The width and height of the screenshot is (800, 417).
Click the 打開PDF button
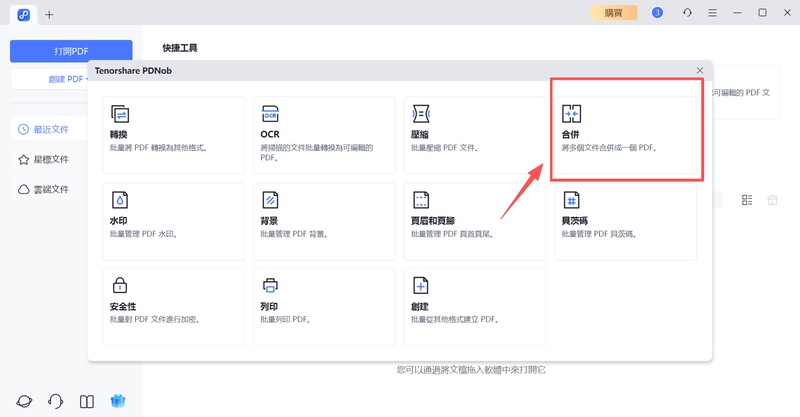tap(71, 51)
